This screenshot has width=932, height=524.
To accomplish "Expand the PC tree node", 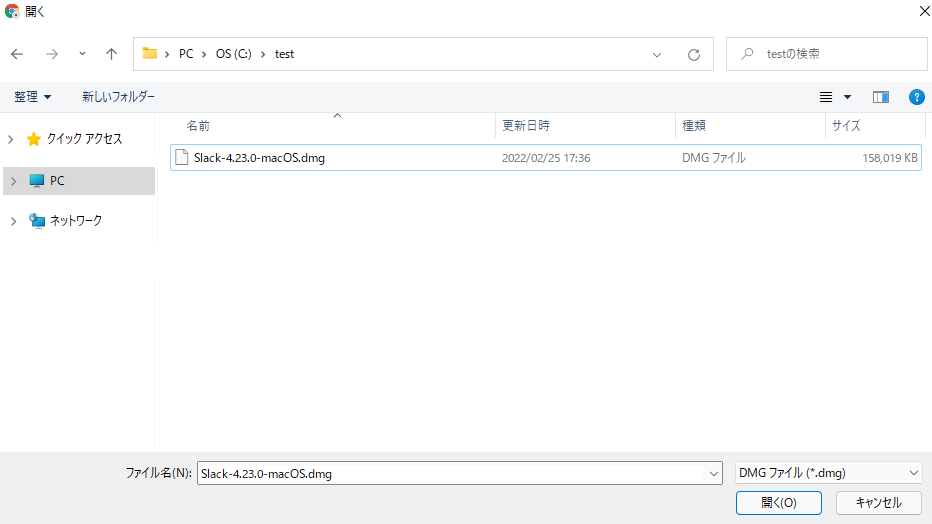I will tap(13, 181).
